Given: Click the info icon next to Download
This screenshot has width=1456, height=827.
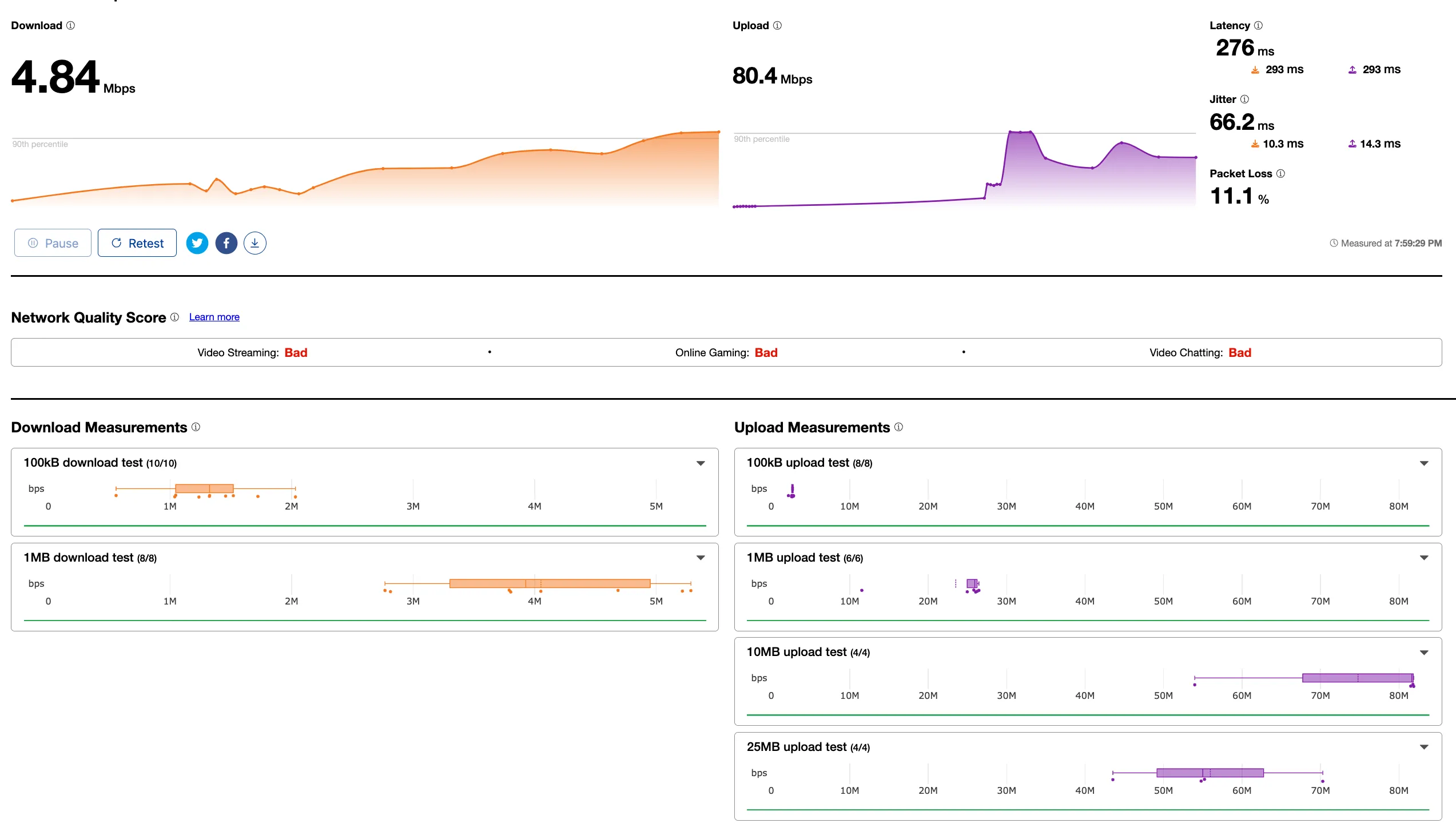Looking at the screenshot, I should (71, 26).
